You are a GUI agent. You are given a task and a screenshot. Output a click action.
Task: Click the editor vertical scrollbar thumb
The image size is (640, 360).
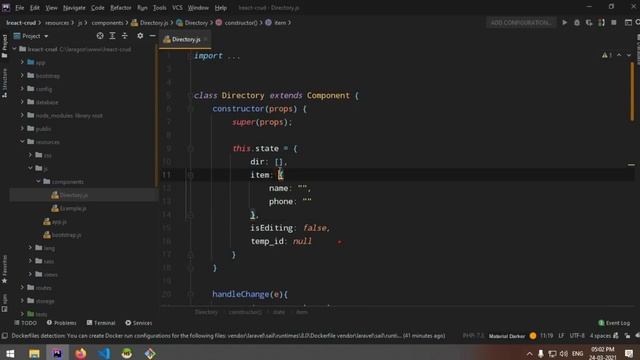[632, 91]
